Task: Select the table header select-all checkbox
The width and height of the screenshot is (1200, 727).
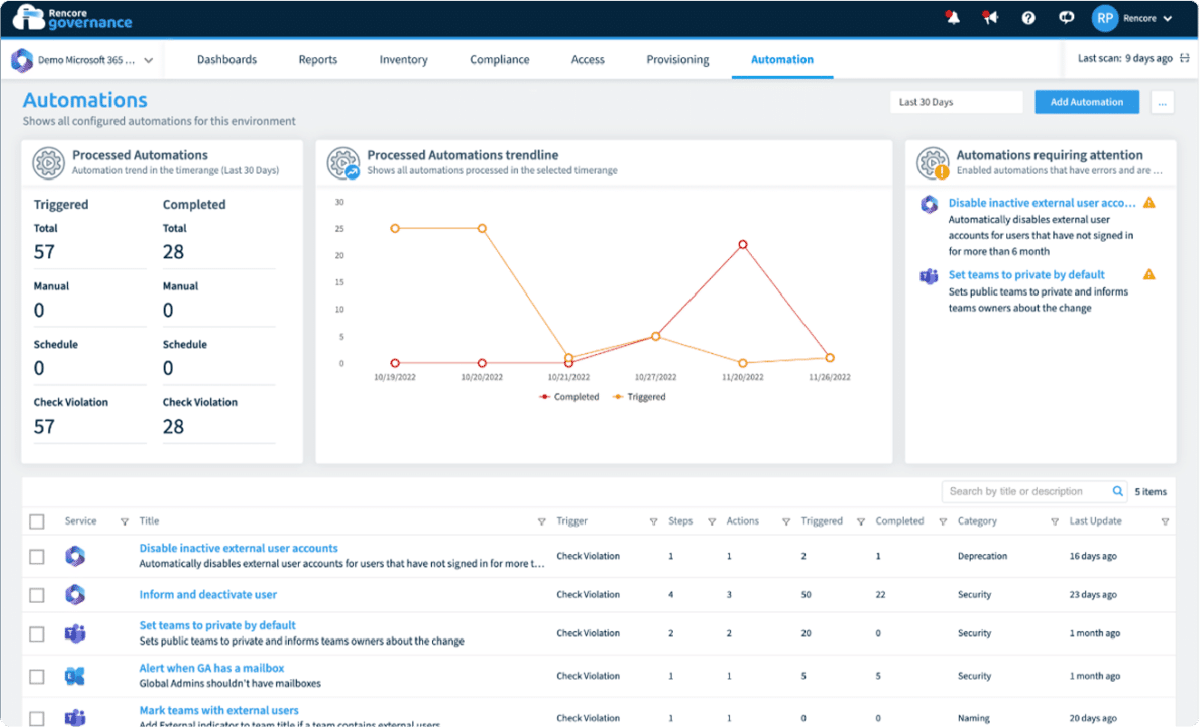Action: pyautogui.click(x=37, y=521)
